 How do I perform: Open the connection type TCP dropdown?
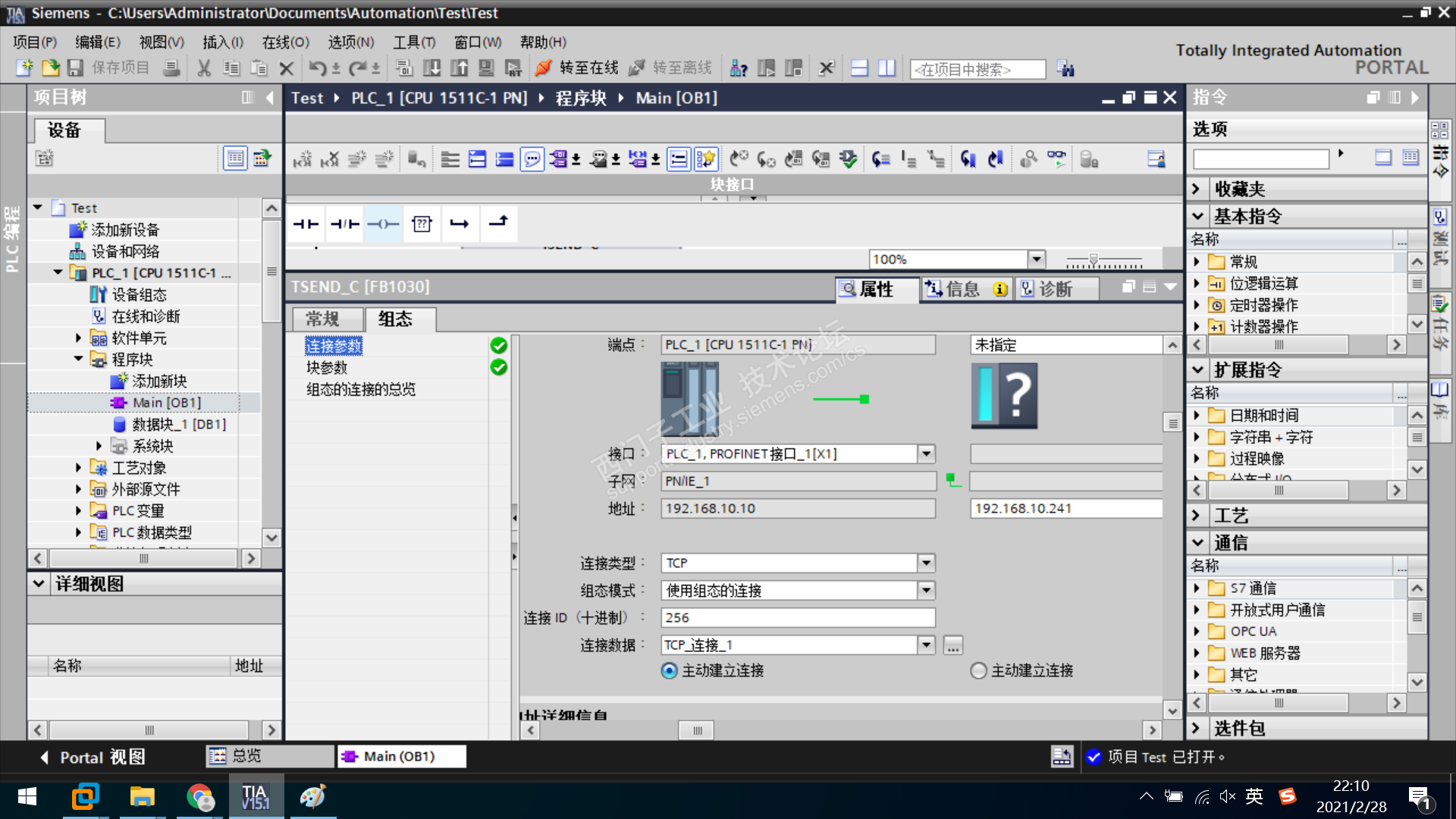(926, 563)
